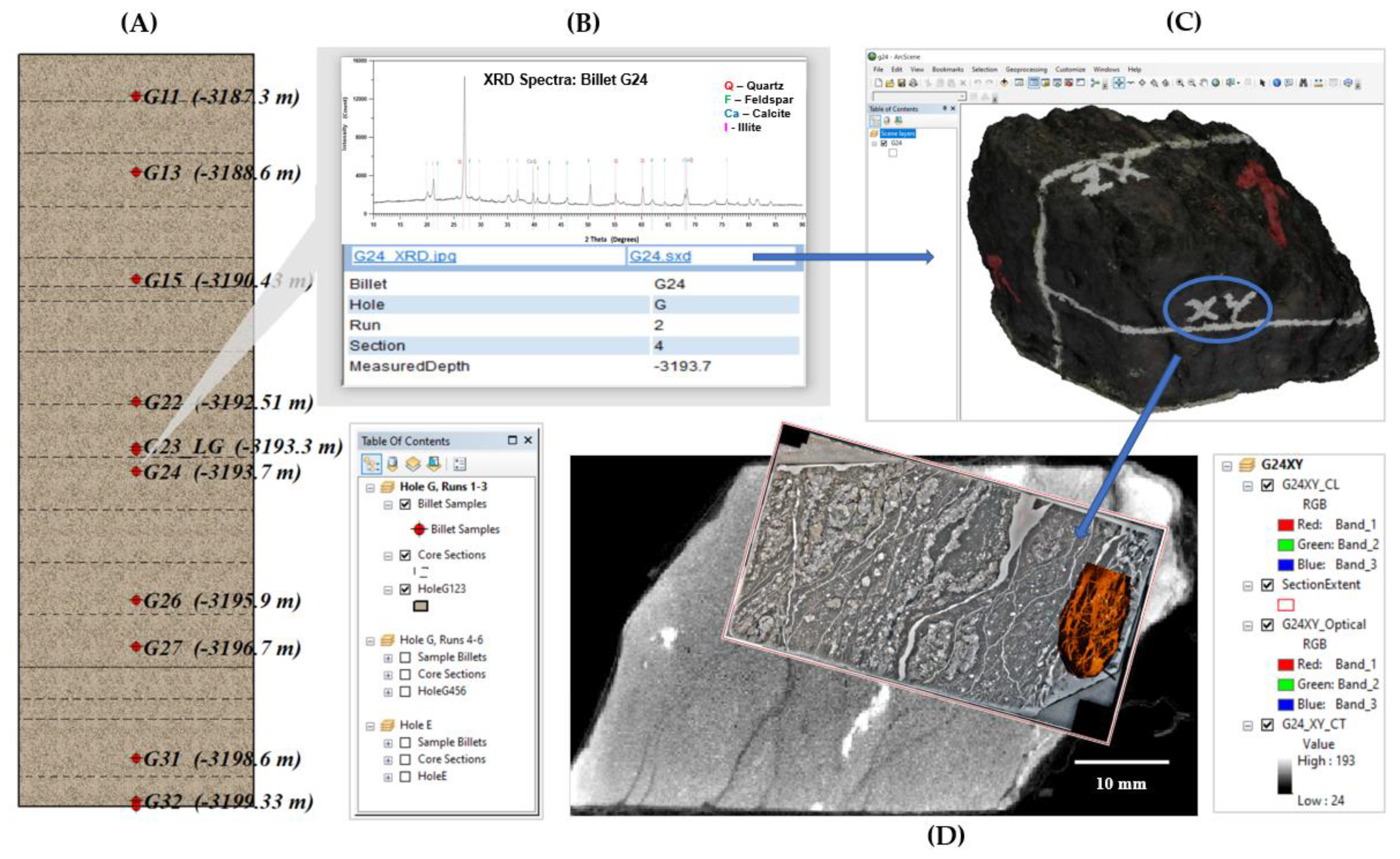Click the List By Drawing Order icon
This screenshot has width=1400, height=859.
pos(371,464)
